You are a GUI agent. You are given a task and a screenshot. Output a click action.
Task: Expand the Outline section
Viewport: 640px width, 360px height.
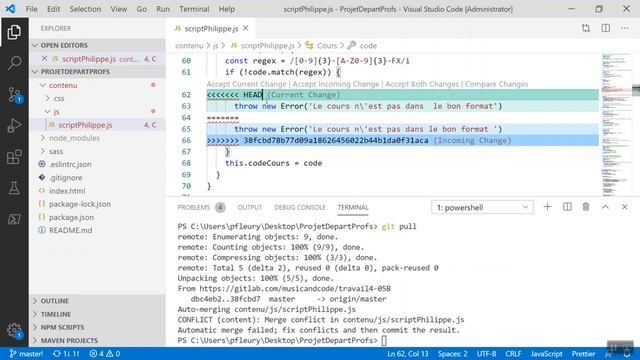click(97, 301)
